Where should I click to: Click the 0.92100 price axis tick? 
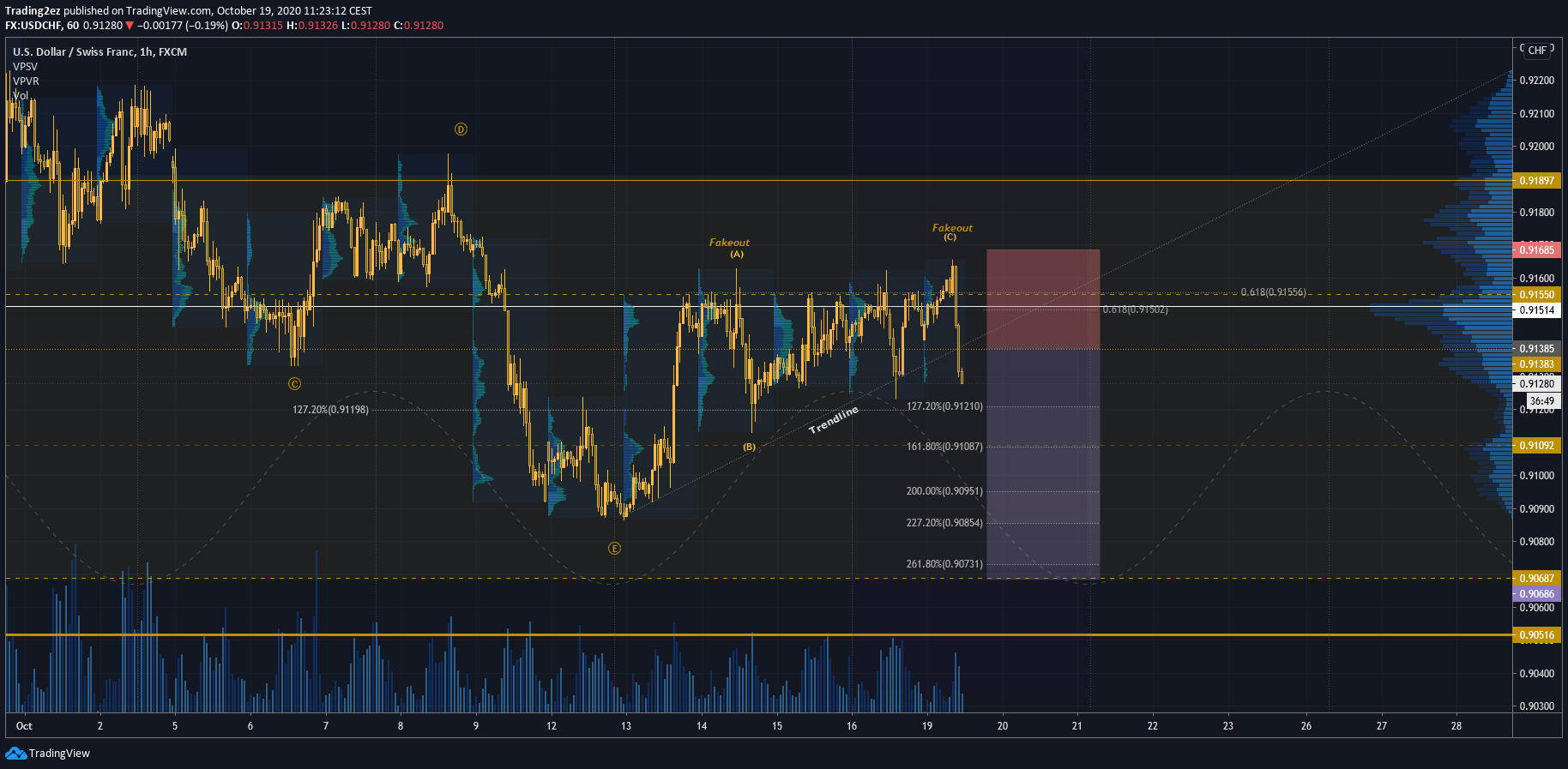(x=1536, y=114)
